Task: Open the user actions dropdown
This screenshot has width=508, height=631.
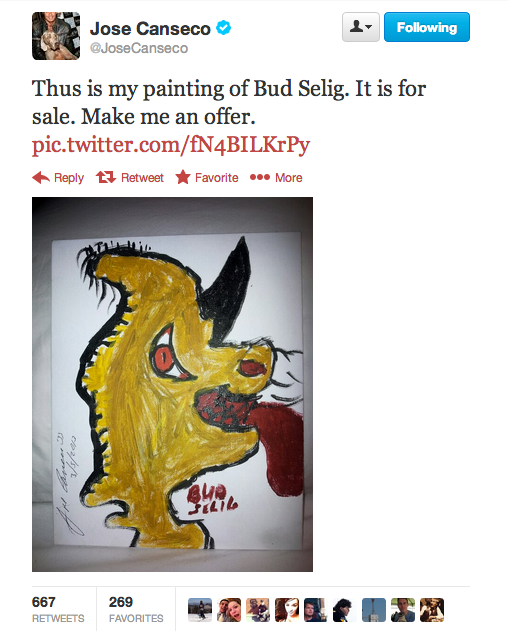Action: [x=361, y=27]
